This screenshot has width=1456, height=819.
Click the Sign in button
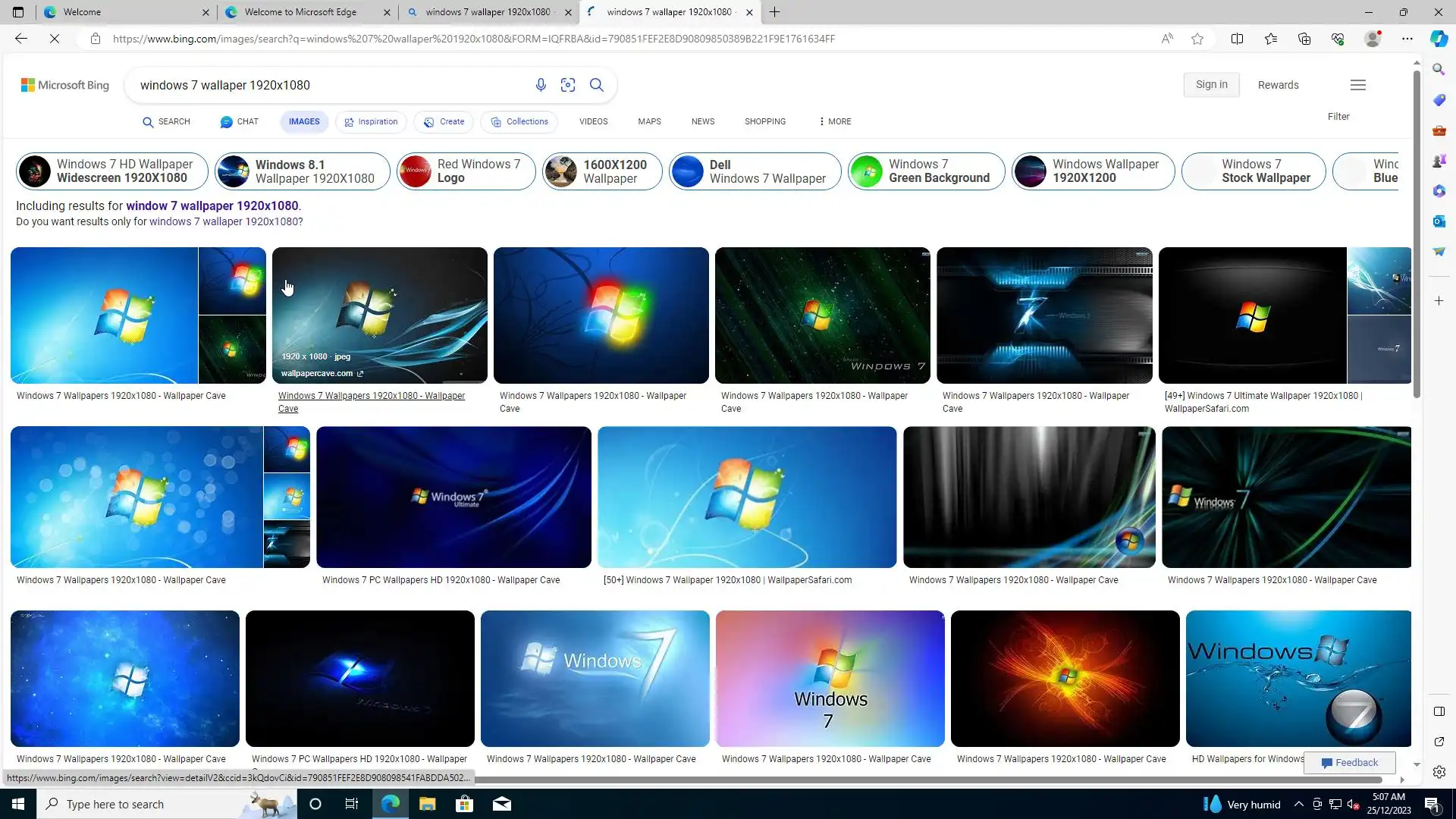point(1211,85)
